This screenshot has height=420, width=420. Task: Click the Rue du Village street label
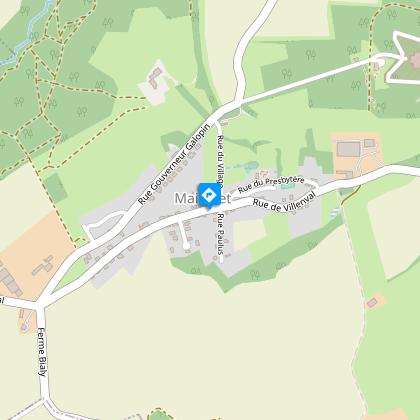(220, 161)
